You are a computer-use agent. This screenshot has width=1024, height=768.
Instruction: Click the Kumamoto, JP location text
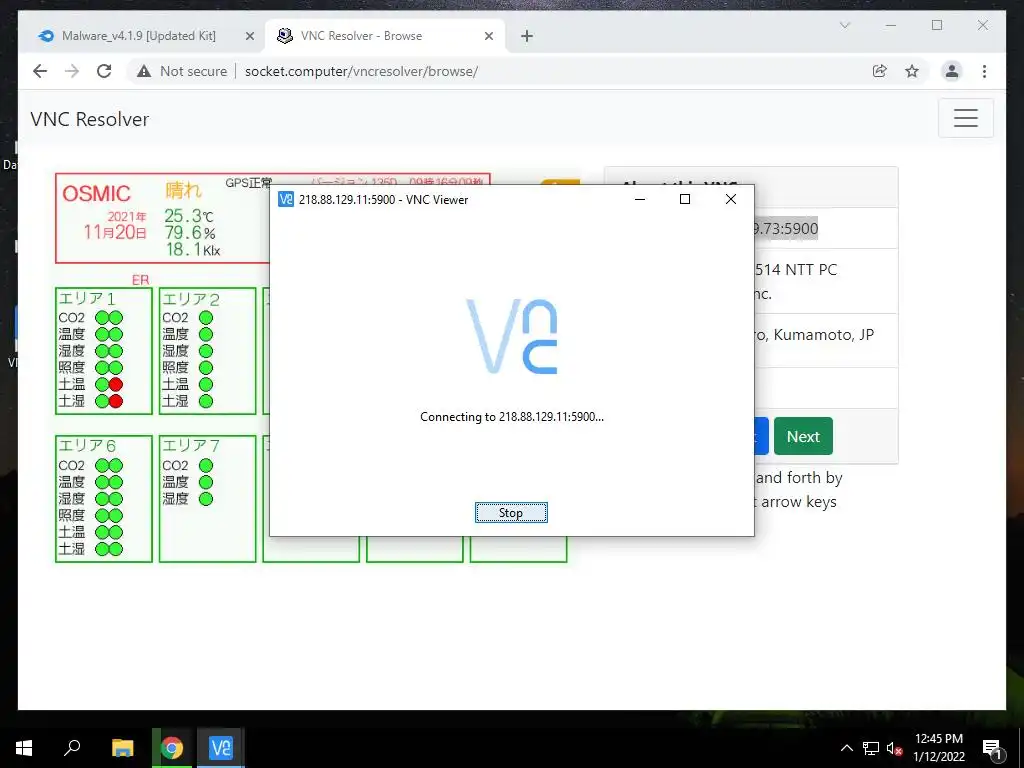click(x=814, y=335)
